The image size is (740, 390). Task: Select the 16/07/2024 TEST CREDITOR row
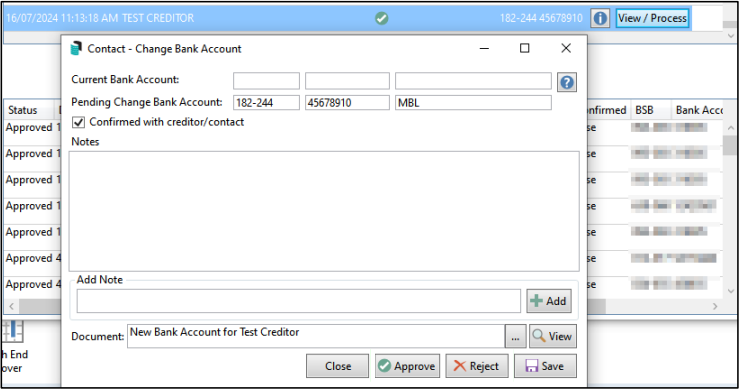pos(348,18)
